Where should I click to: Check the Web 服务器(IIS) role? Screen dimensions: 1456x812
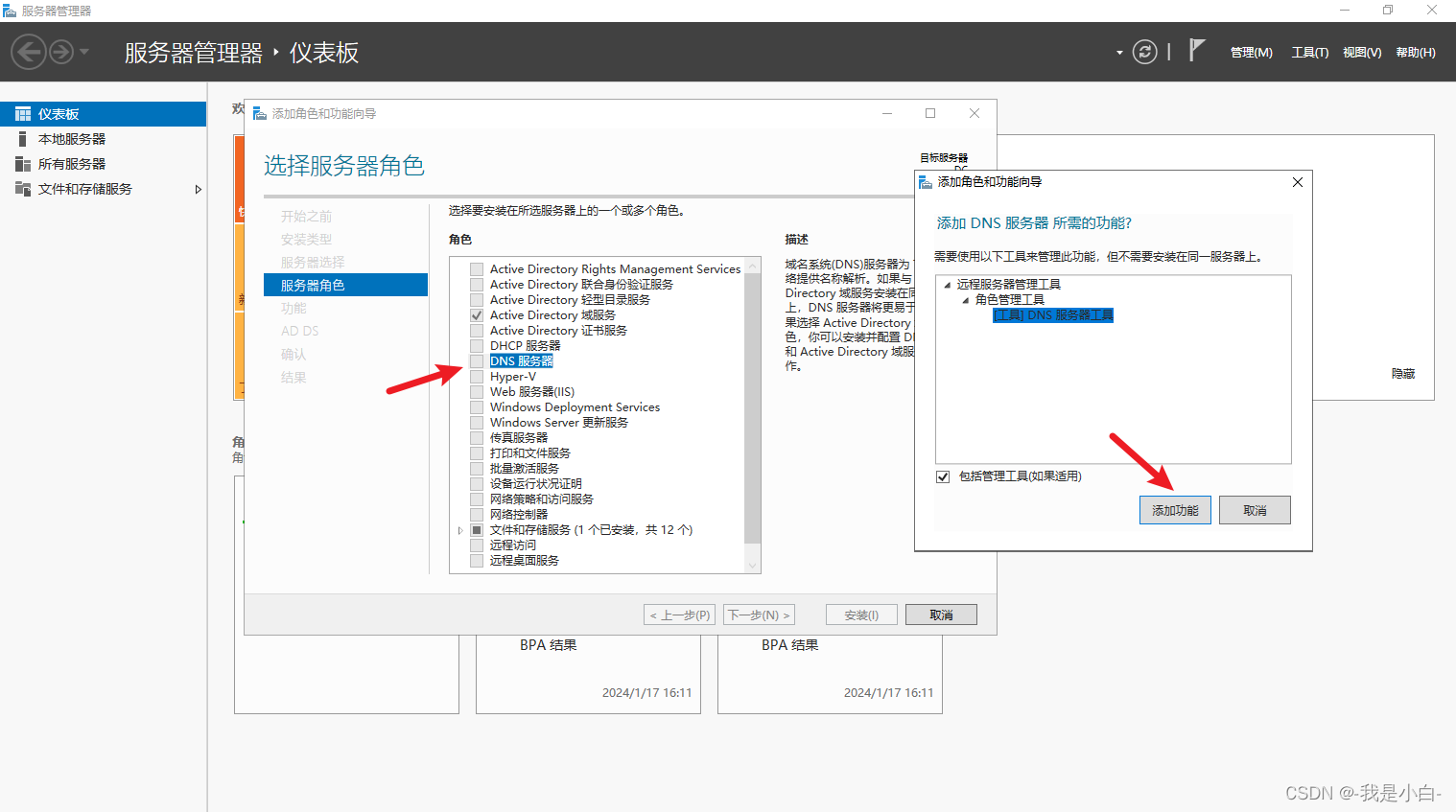[x=477, y=392]
